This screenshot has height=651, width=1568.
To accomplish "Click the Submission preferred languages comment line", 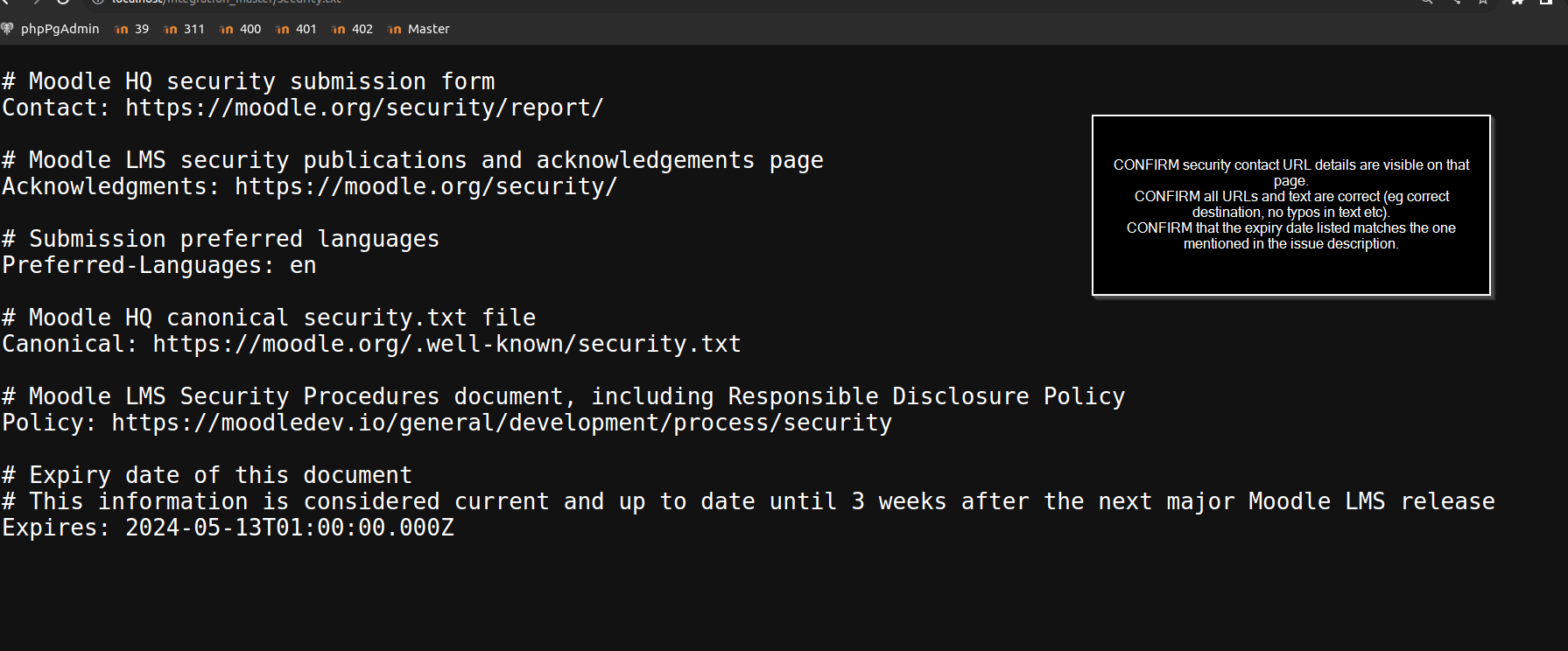I will 221,239.
